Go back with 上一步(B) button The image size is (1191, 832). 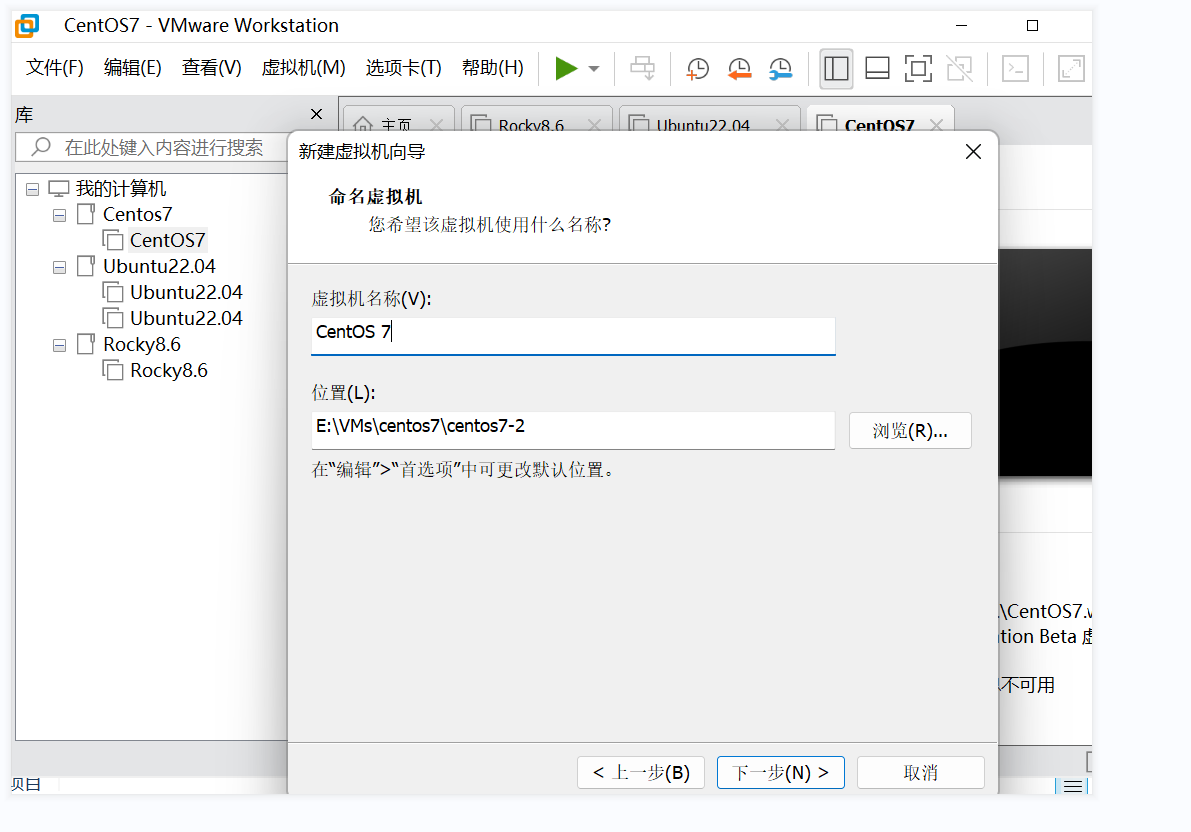pyautogui.click(x=641, y=773)
